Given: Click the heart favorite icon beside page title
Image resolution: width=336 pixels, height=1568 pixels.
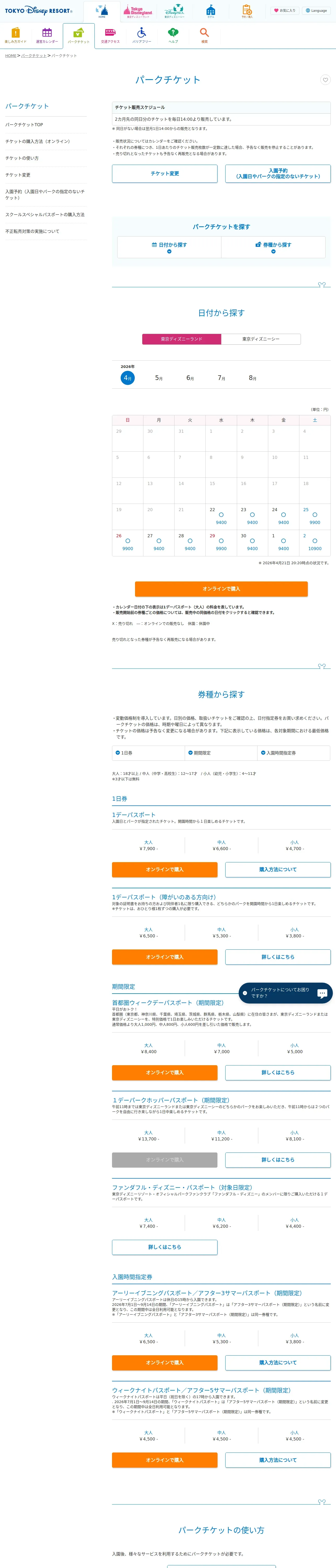Looking at the screenshot, I should 325,80.
